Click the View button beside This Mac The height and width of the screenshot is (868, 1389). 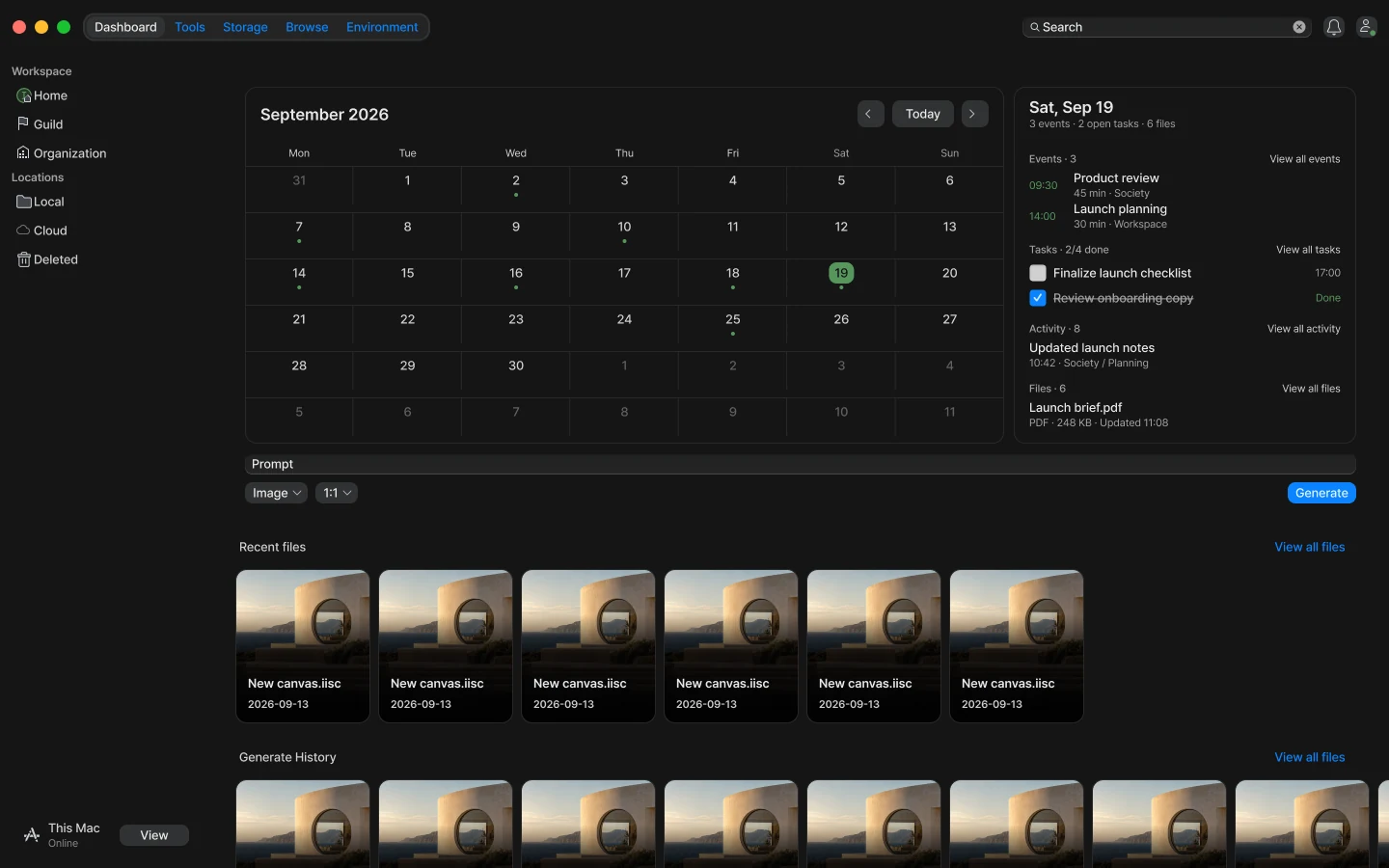154,835
